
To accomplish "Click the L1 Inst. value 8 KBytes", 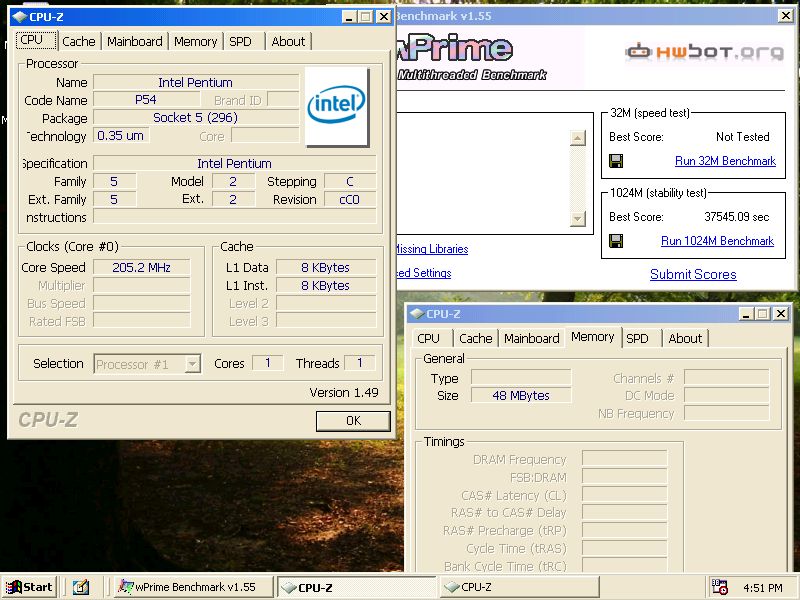I will tap(326, 285).
